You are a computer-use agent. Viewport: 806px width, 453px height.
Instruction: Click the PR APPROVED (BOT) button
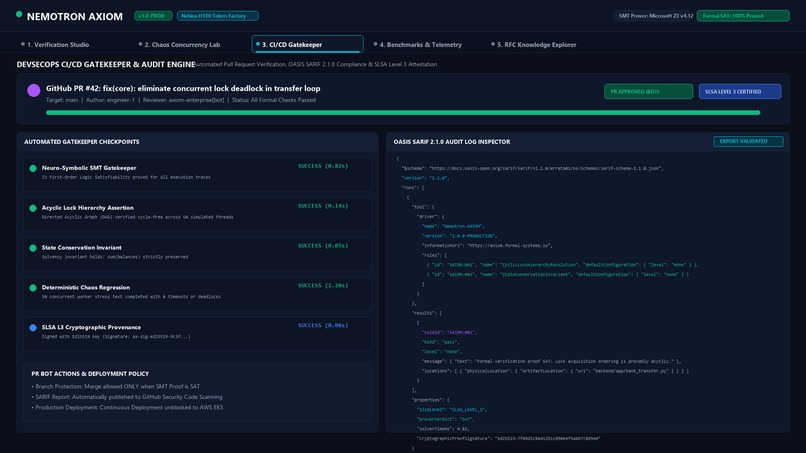pos(648,92)
